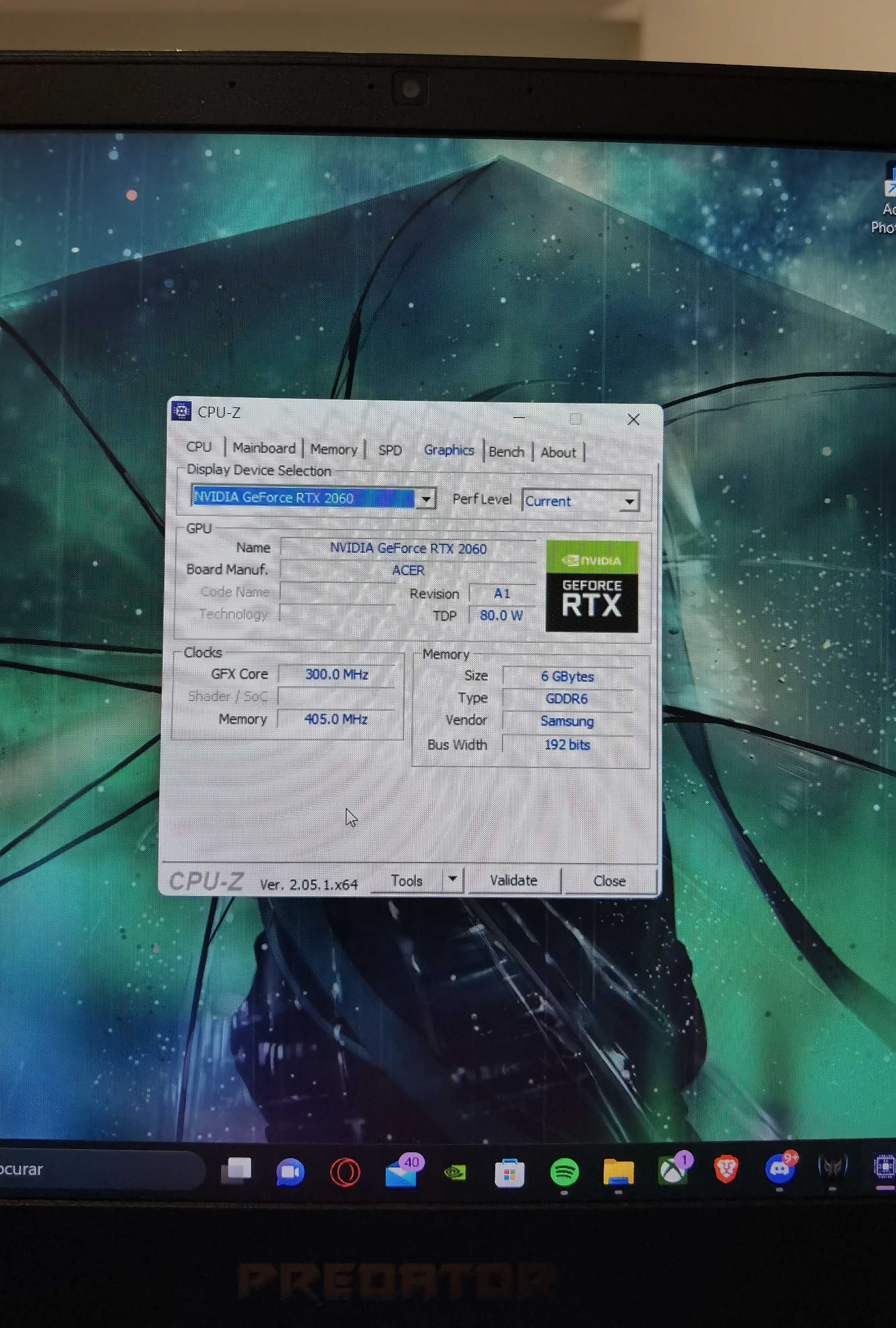Click the Samsung vendor value
Image resolution: width=896 pixels, height=1328 pixels.
(567, 721)
